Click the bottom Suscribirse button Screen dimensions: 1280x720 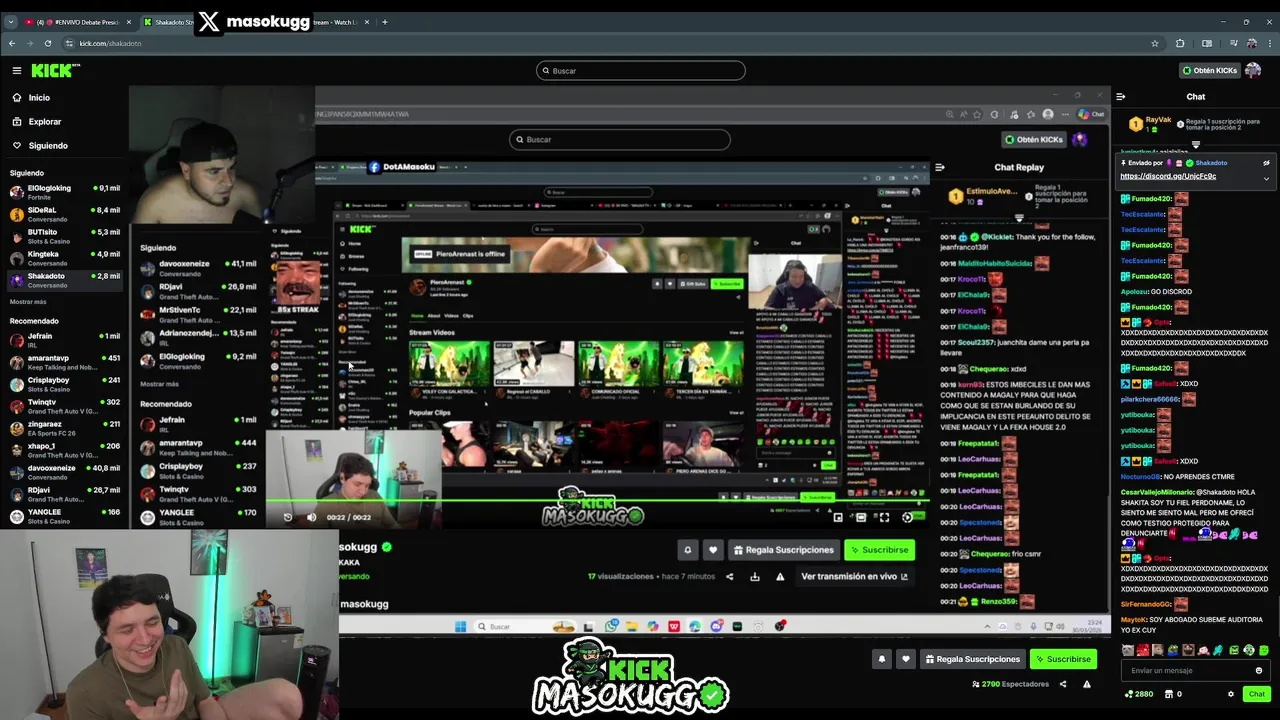pyautogui.click(x=1063, y=659)
